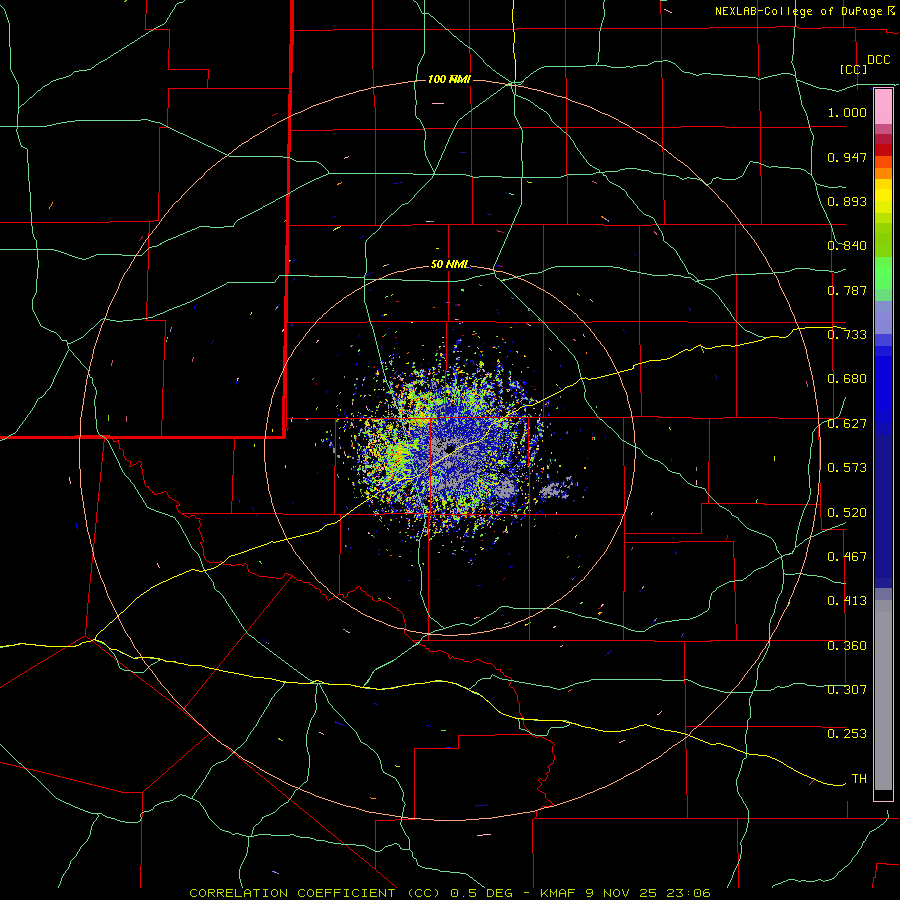This screenshot has width=900, height=900.
Task: Click the 0.627 scale value
Action: (847, 424)
